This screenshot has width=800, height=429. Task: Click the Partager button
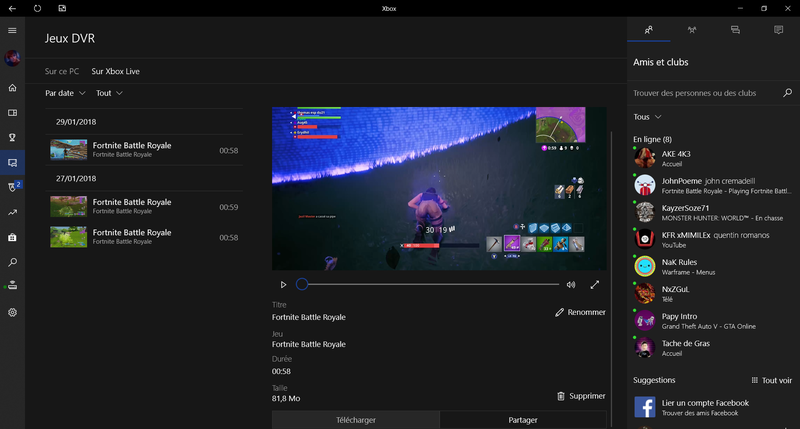tap(523, 420)
